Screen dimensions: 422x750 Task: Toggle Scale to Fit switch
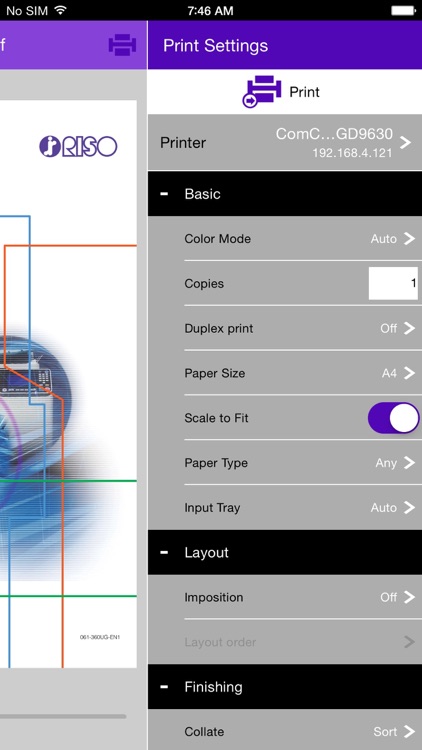point(394,418)
